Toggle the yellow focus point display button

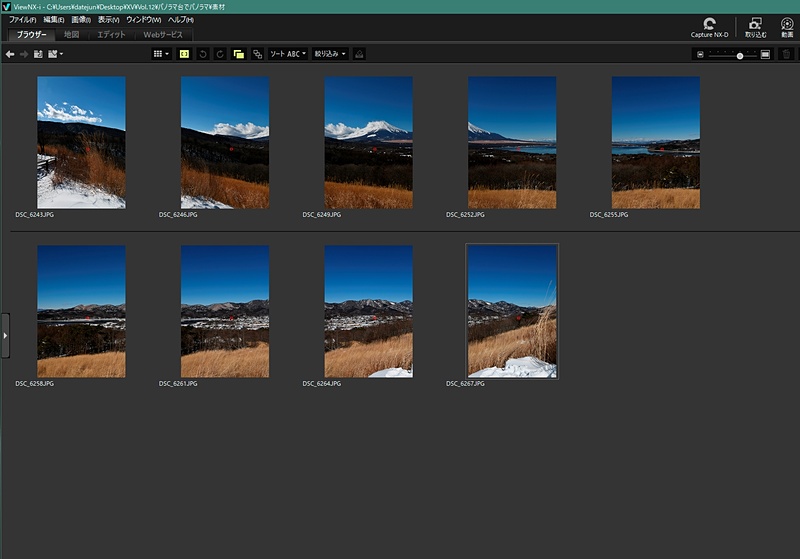(x=184, y=54)
